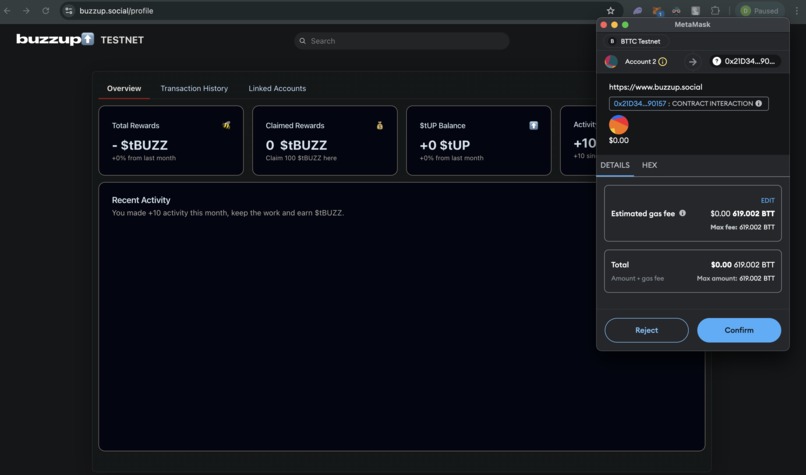Click the contract address 0x21D34...90157 link
The image size is (806, 475).
point(639,103)
